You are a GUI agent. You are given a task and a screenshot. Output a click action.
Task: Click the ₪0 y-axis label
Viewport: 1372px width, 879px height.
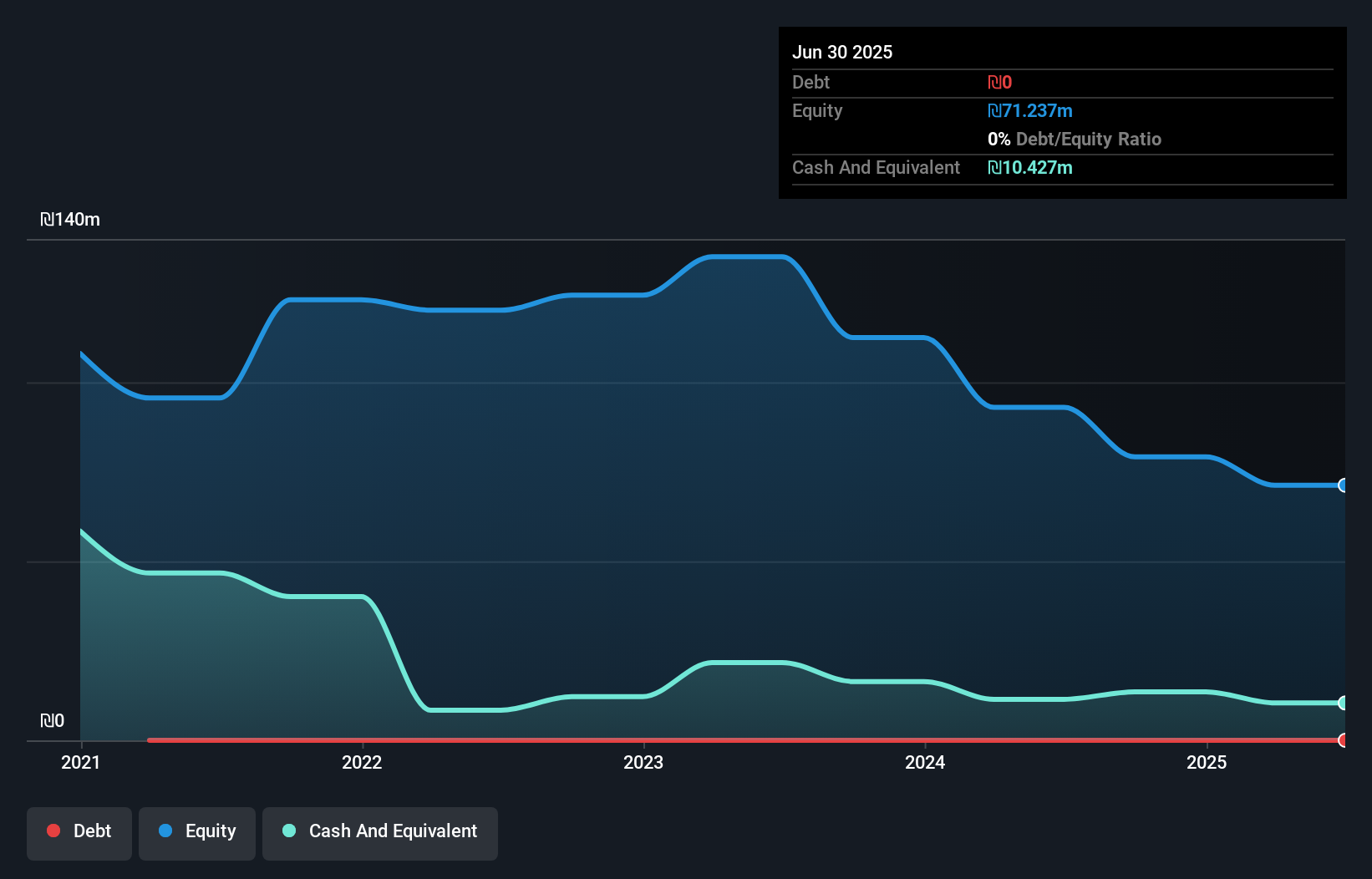[52, 721]
